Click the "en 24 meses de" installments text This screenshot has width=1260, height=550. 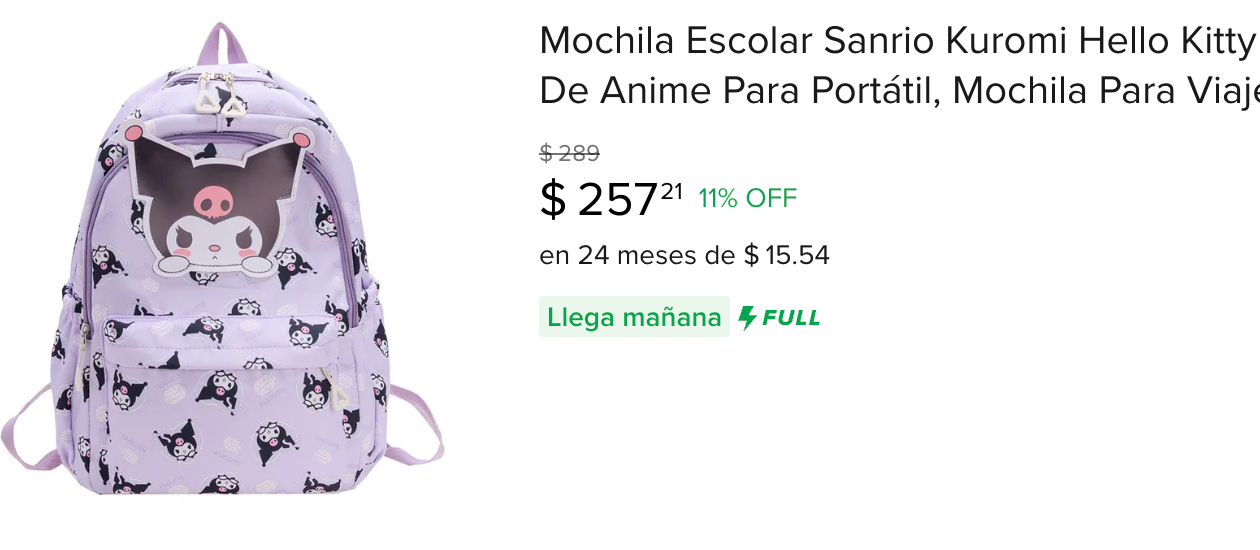point(638,256)
